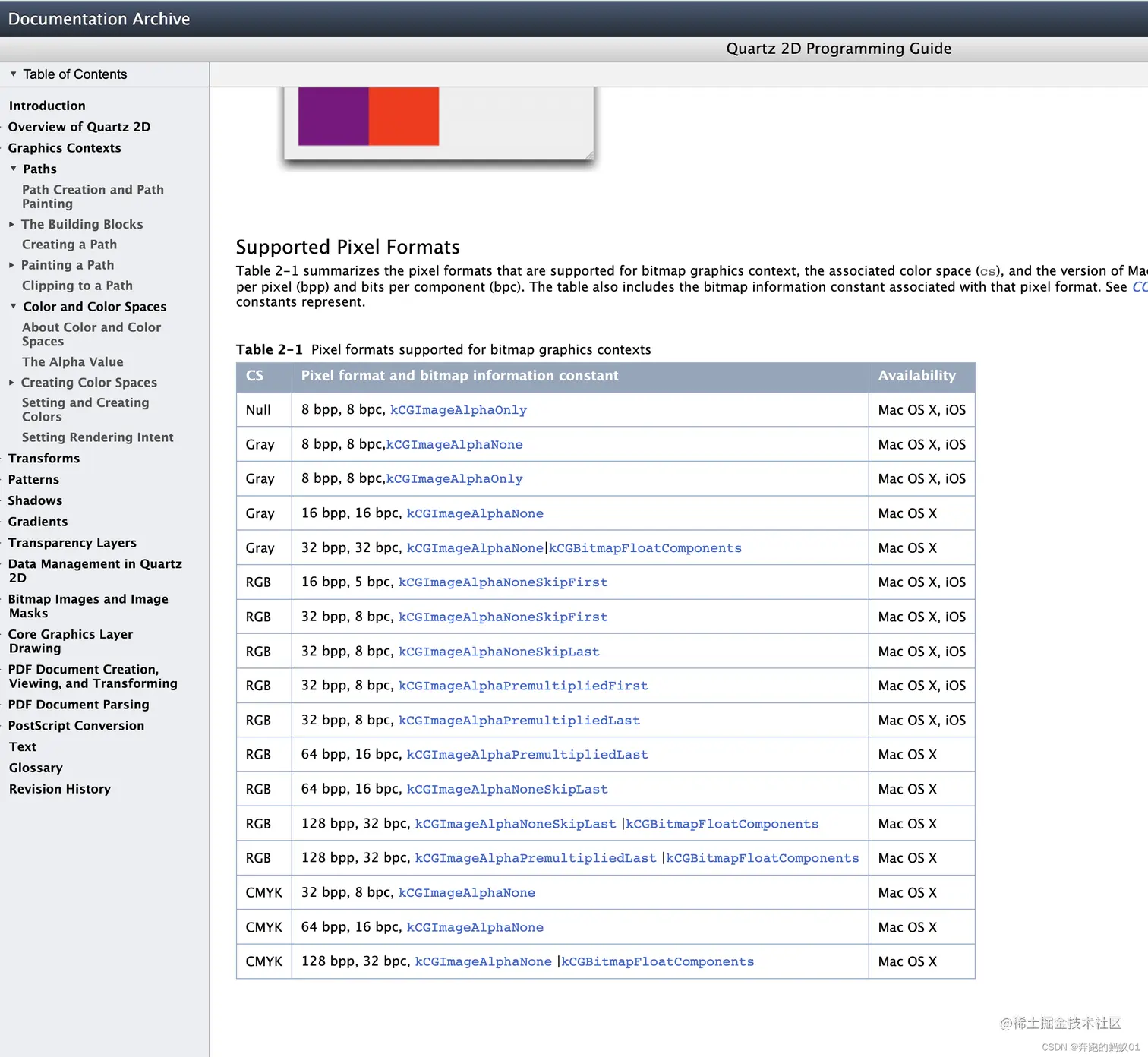Click the Table 2-1 caption
The height and width of the screenshot is (1057, 1148).
coord(443,349)
